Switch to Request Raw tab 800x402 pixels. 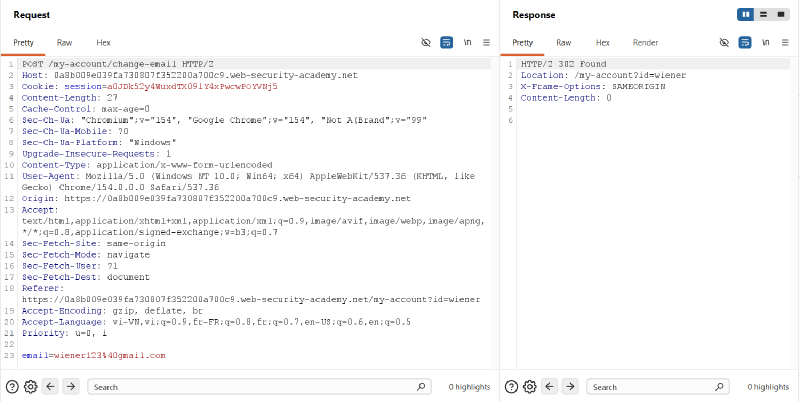click(64, 43)
